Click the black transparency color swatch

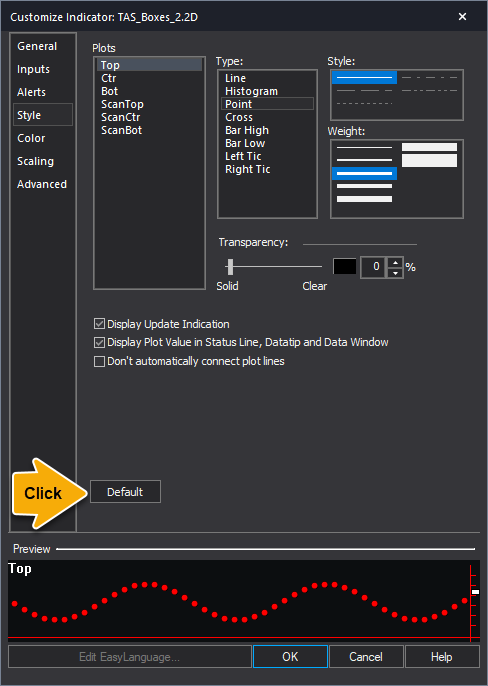344,266
